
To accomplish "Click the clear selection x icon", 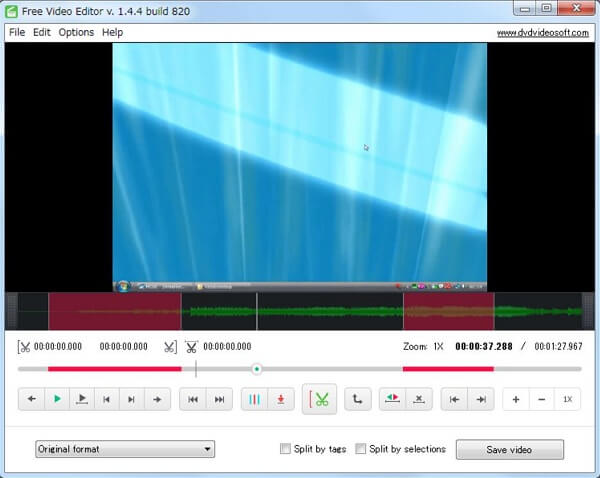I will [419, 399].
